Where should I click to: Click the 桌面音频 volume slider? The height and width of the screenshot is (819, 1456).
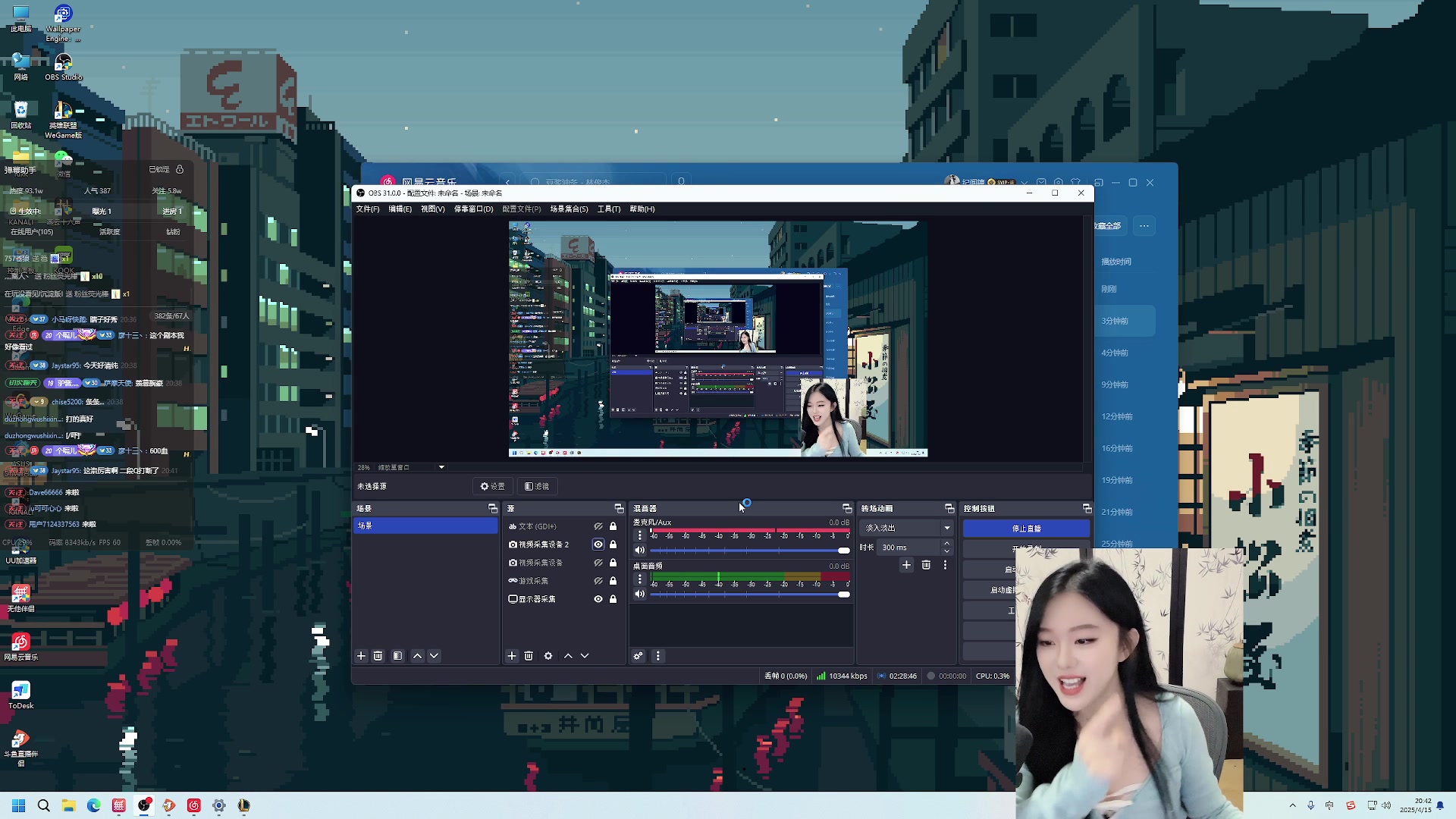point(750,595)
